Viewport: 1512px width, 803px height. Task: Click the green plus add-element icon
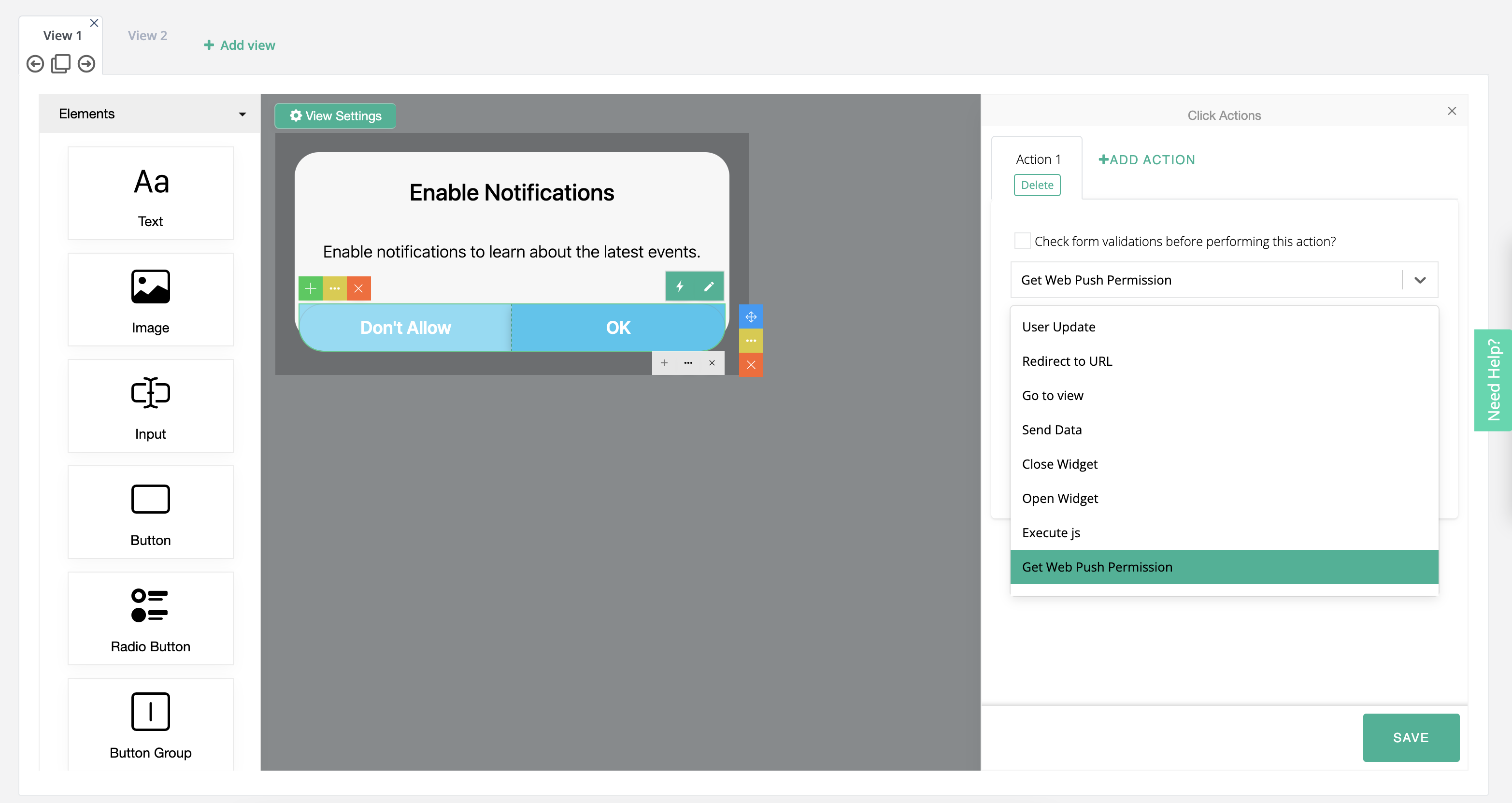tap(311, 288)
